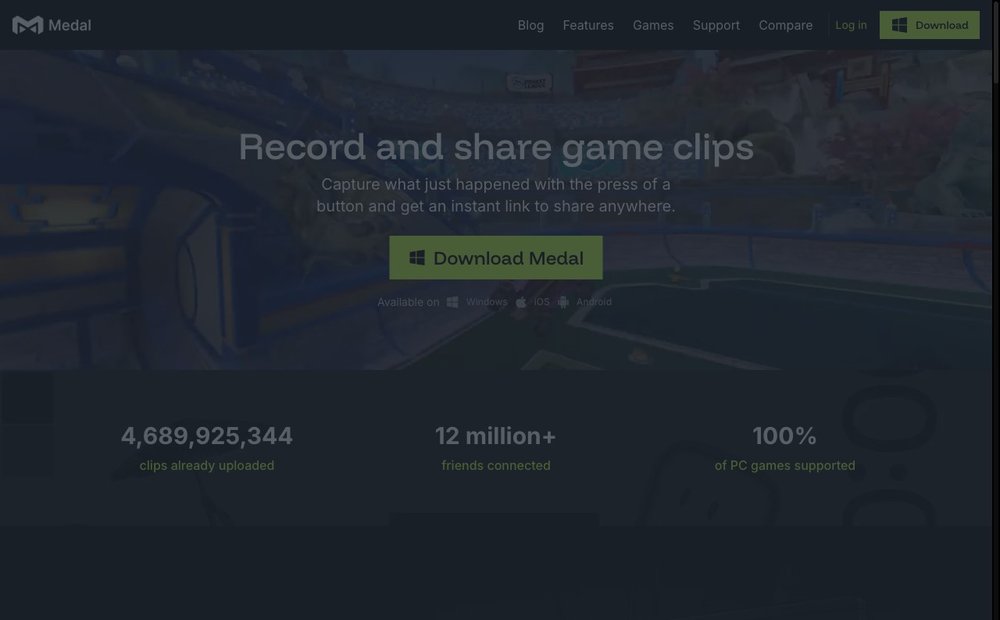Select the Android availability label
Screen dimensions: 1000x620
(594, 302)
